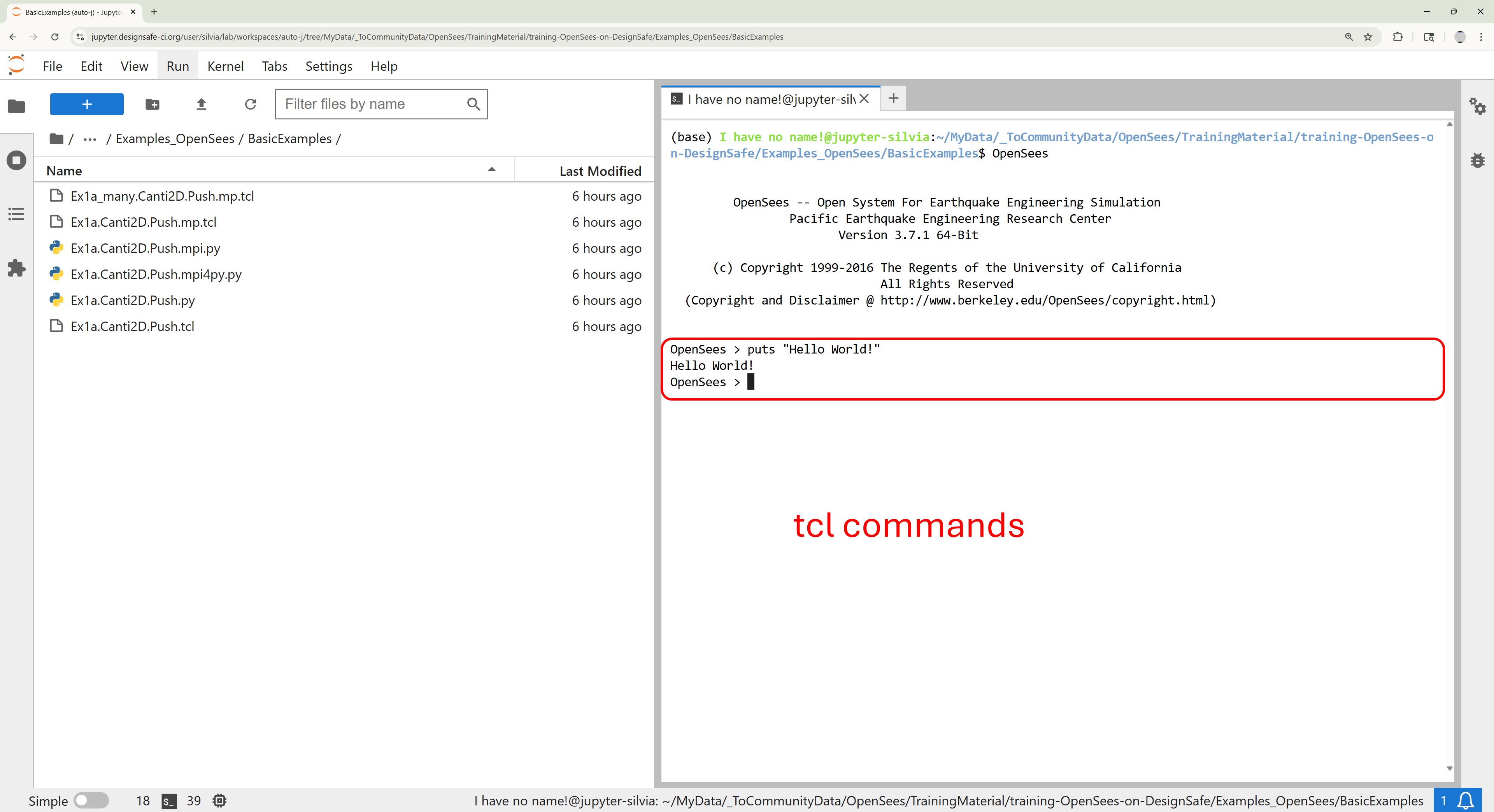Show the Table of Contents panel
This screenshot has width=1494, height=812.
(16, 214)
